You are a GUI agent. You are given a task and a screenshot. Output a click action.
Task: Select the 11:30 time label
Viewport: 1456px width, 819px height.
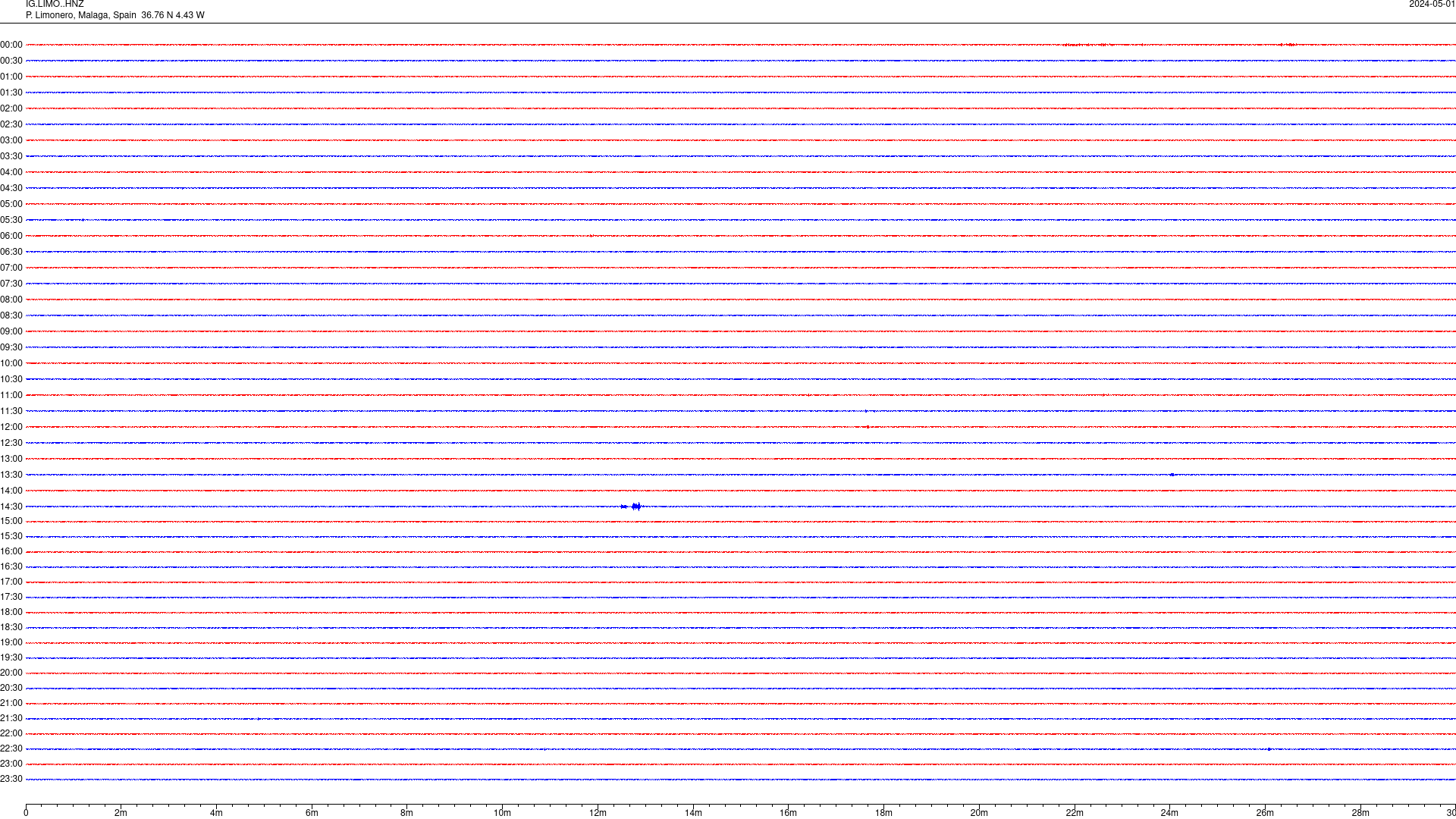coord(11,411)
